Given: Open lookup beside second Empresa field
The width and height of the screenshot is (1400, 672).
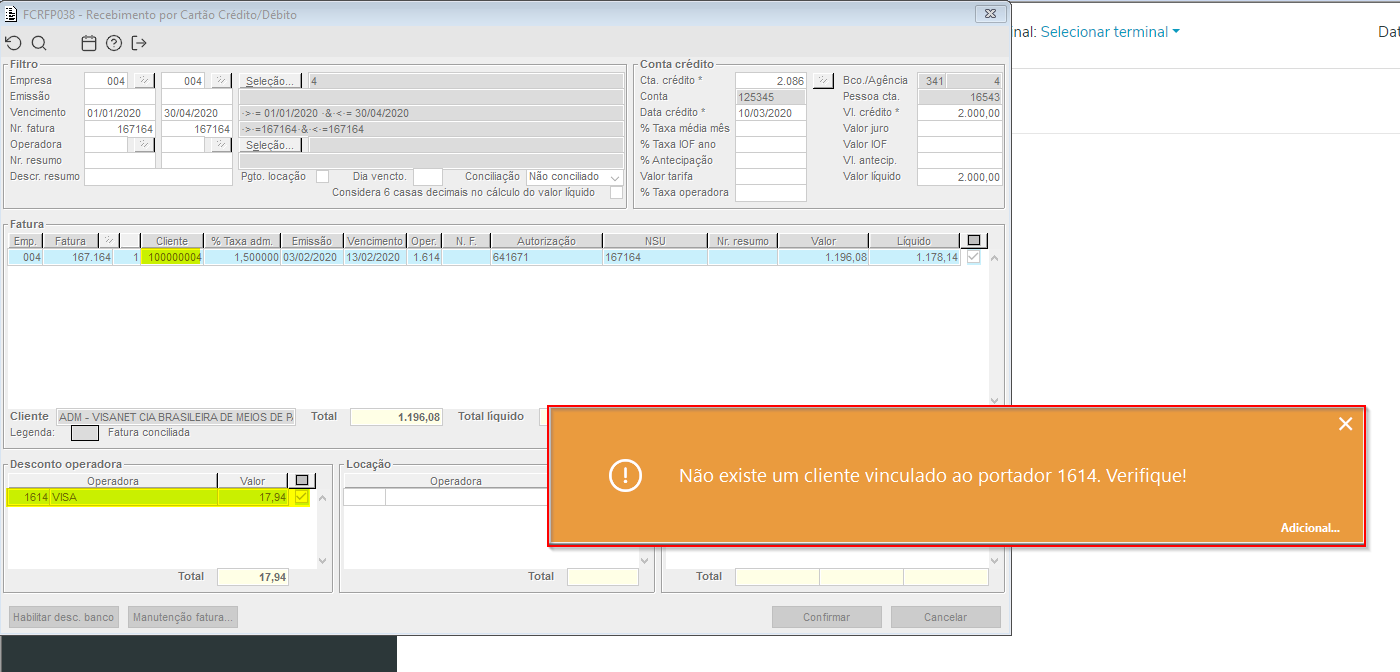Looking at the screenshot, I should 222,81.
